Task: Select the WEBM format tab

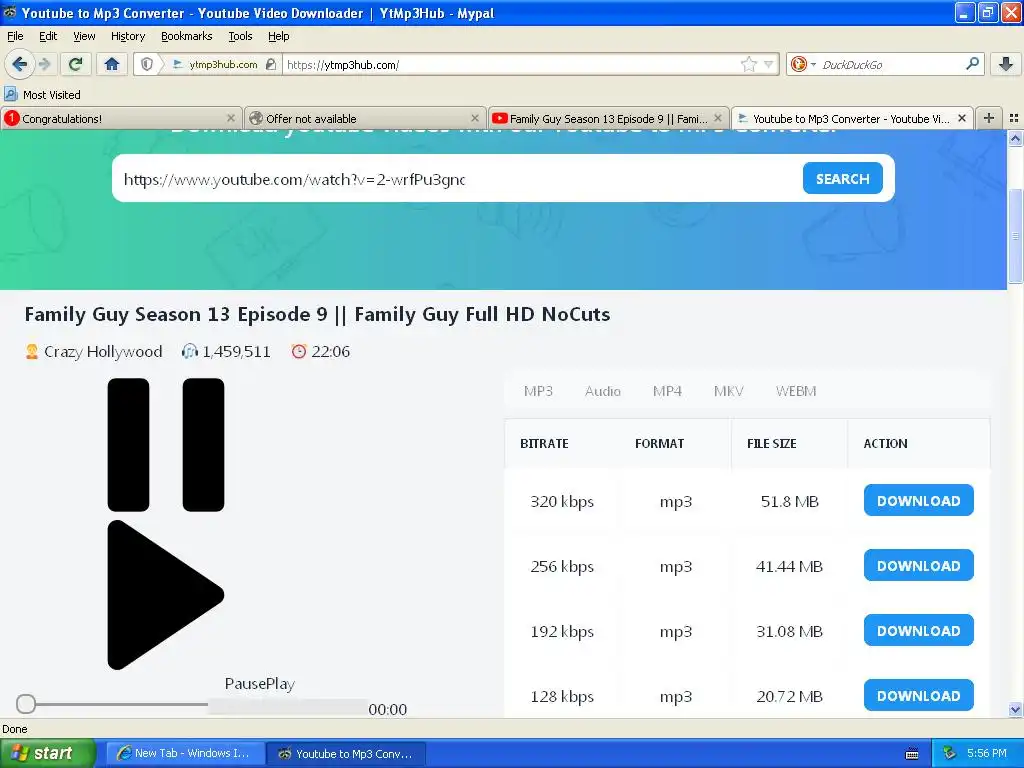Action: tap(795, 391)
